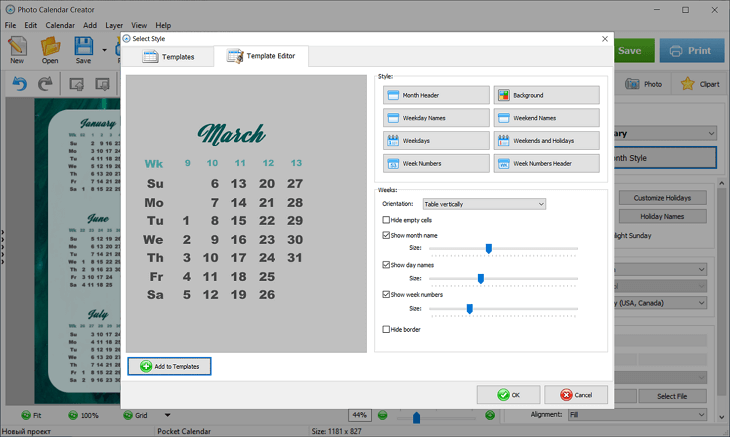Click the Fit zoom button
Screen dimensions: 730x437
(31, 415)
